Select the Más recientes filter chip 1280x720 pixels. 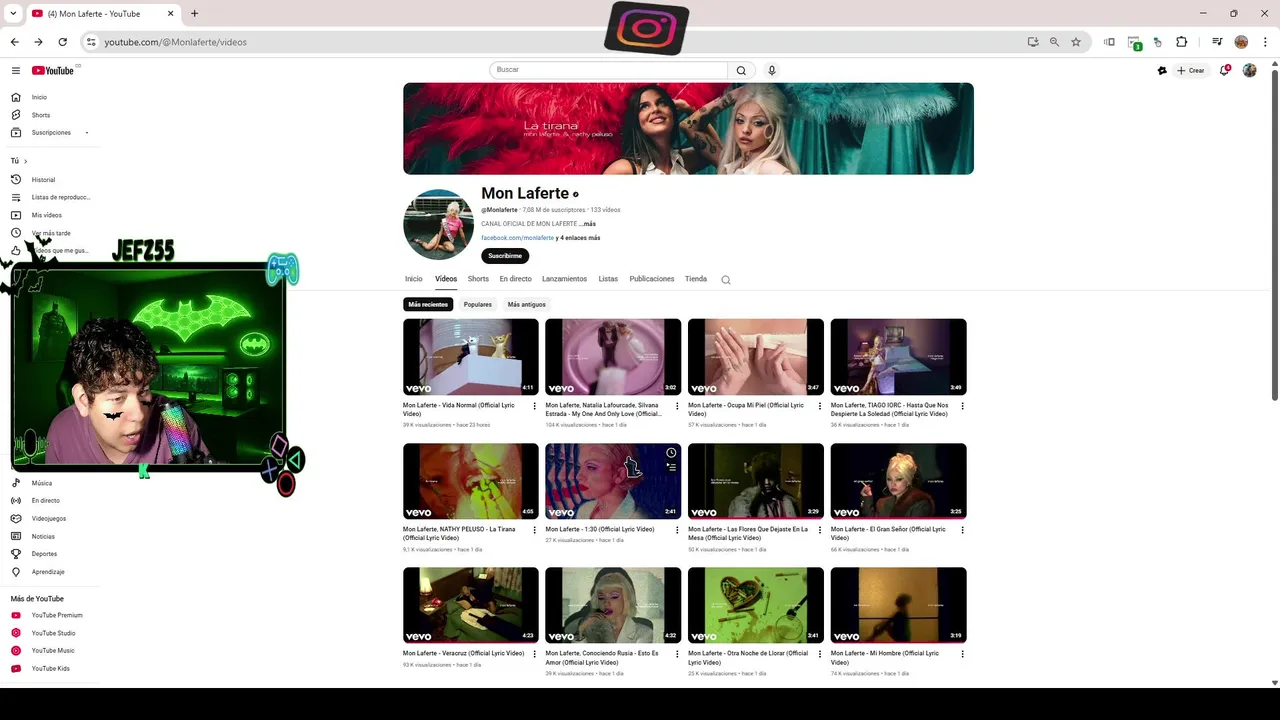428,304
